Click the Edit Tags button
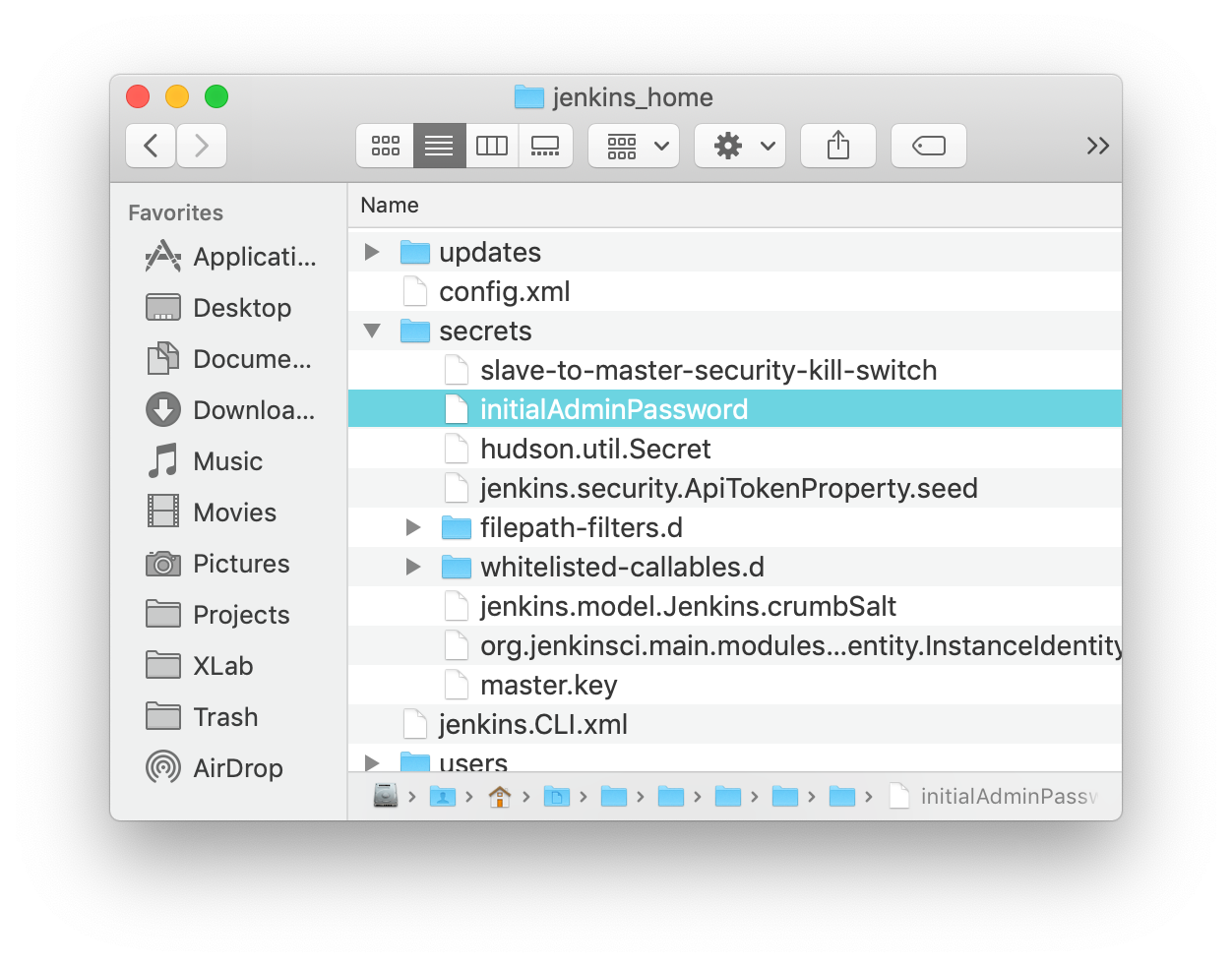Image resolution: width=1232 pixels, height=966 pixels. pyautogui.click(x=929, y=146)
